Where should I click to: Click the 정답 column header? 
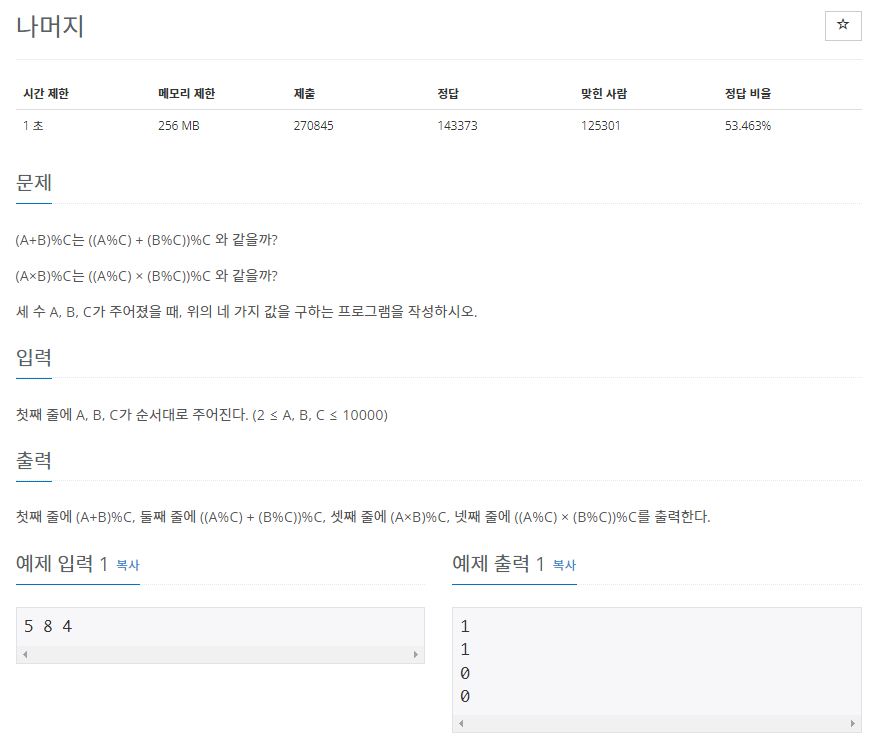[x=448, y=94]
